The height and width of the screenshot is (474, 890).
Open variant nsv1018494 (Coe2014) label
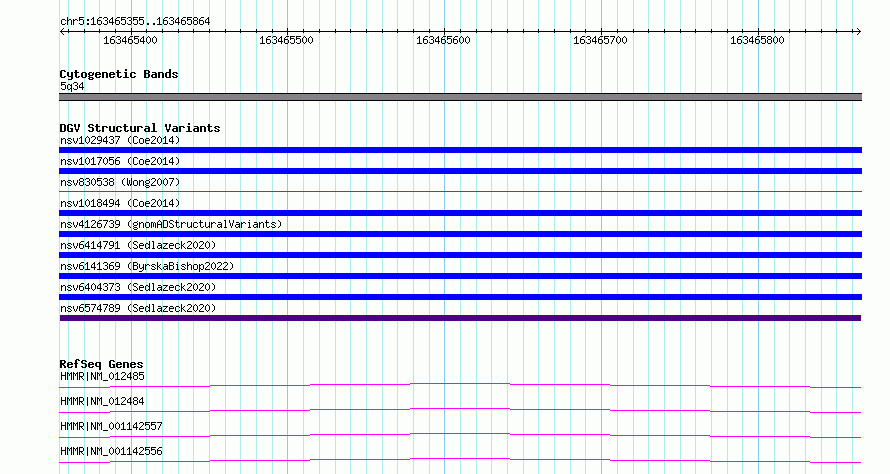tap(120, 203)
